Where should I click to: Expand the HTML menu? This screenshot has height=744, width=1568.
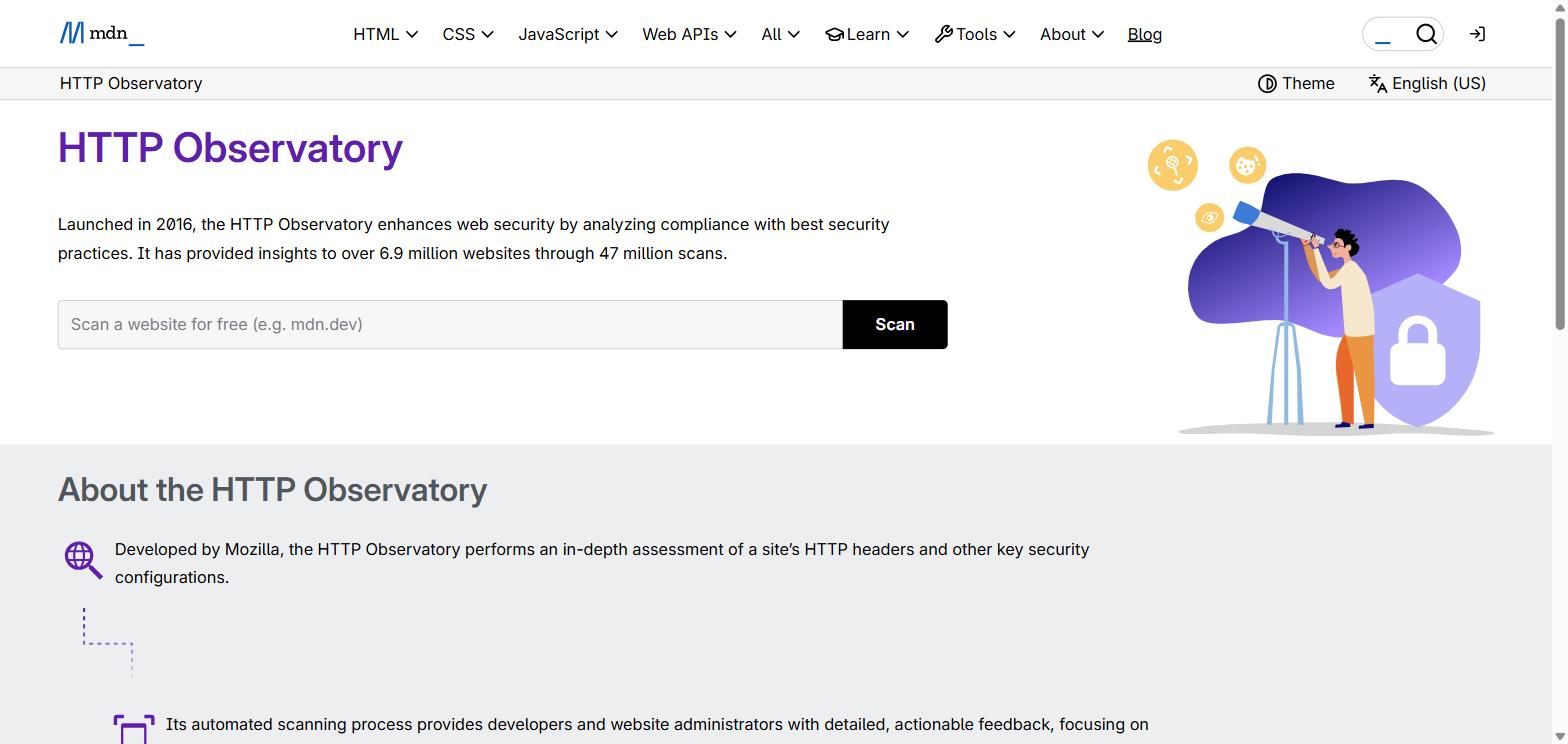click(385, 34)
